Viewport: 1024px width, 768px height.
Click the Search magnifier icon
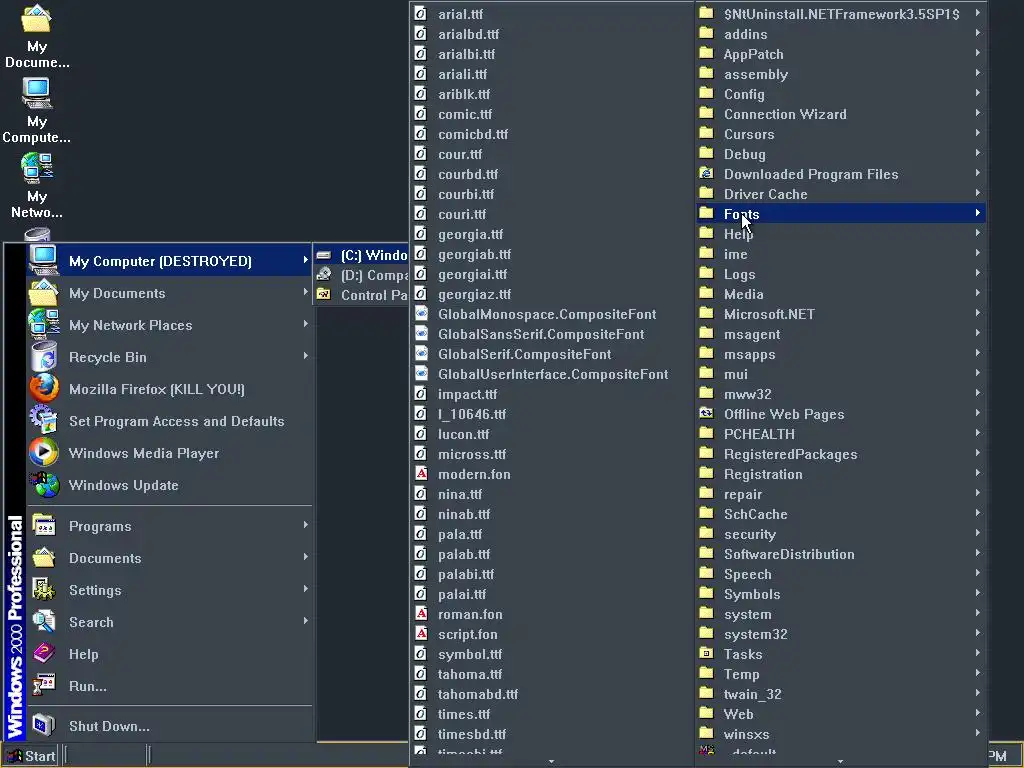click(x=44, y=622)
